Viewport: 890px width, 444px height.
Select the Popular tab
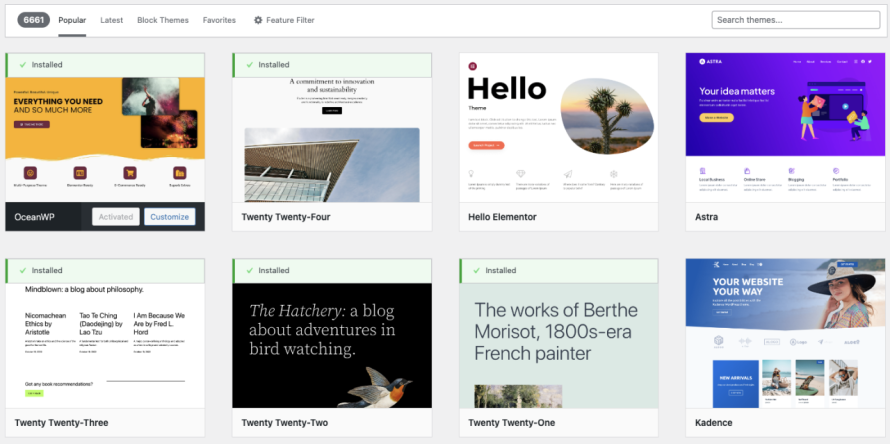[x=72, y=20]
